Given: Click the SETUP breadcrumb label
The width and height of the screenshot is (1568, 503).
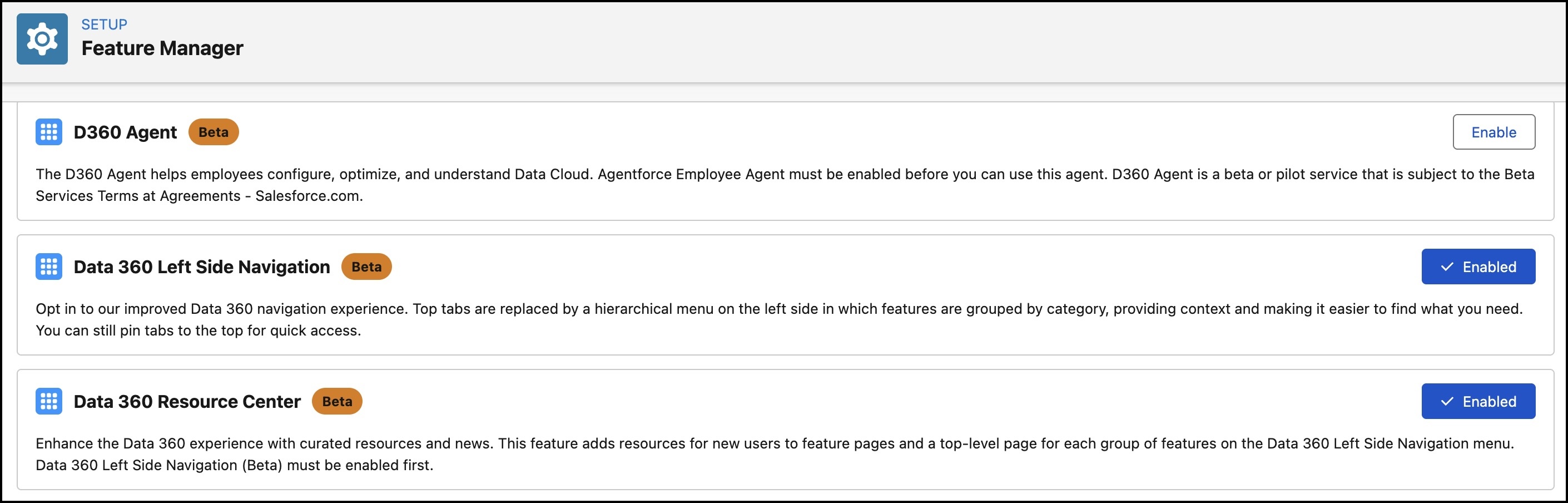Looking at the screenshot, I should pos(104,24).
